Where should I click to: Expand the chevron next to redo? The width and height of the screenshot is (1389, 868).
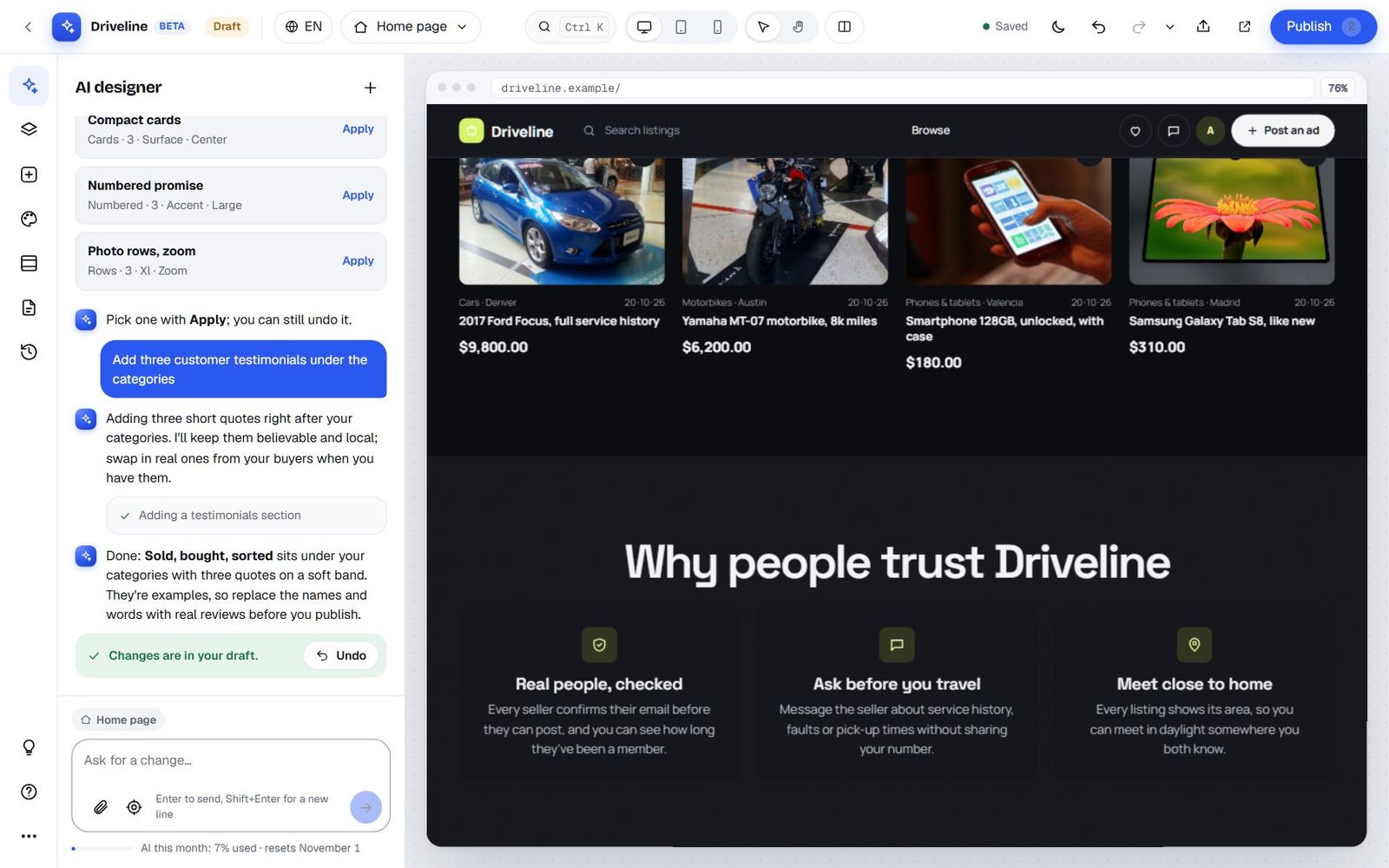pos(1169,27)
